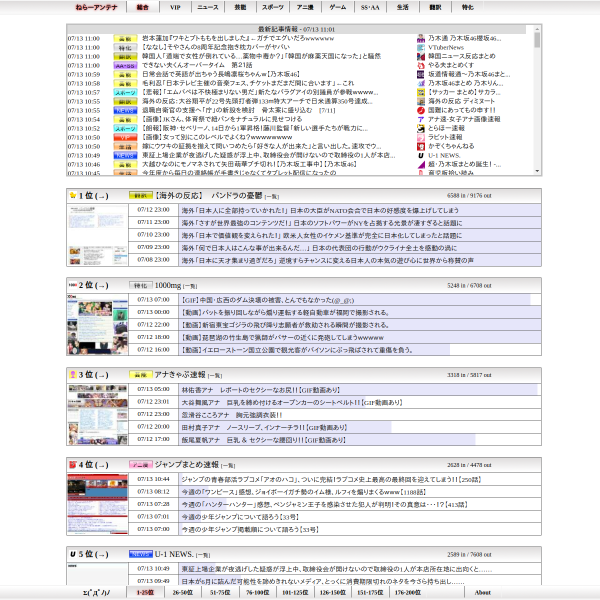Click the VTuberNews favicon in latest articles
This screenshot has height=600, width=600.
(x=421, y=47)
